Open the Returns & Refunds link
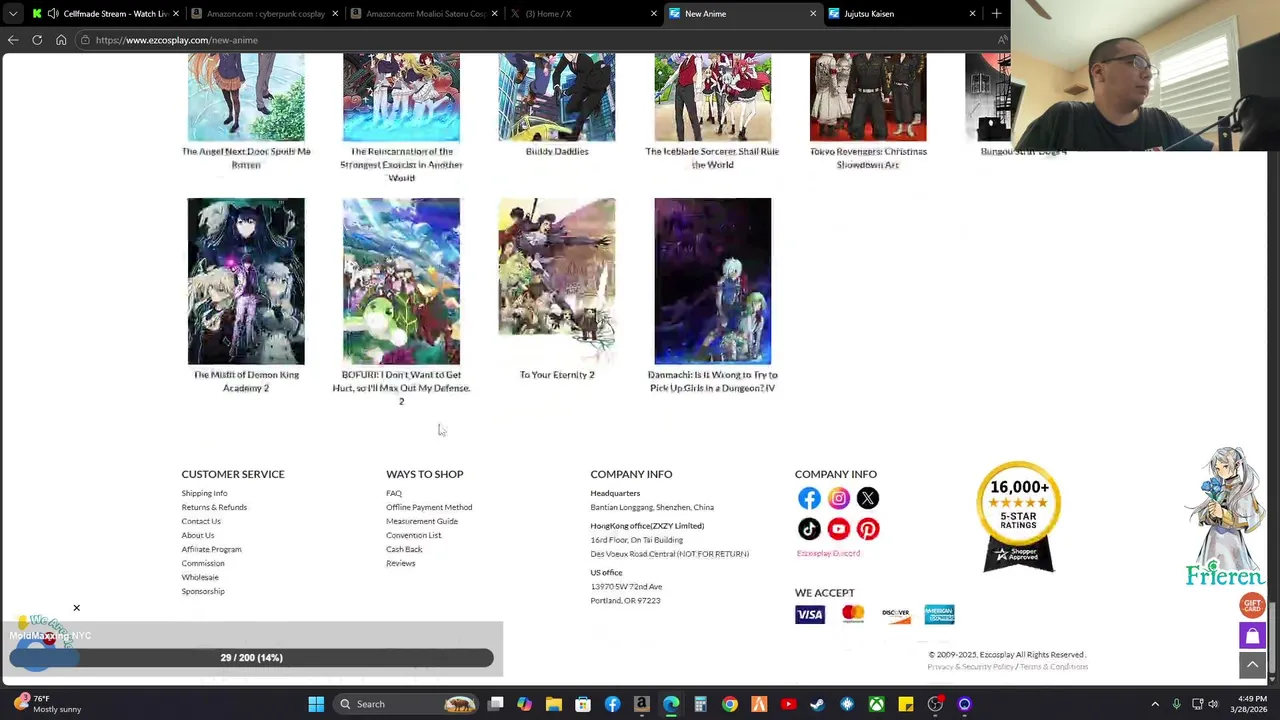1280x720 pixels. (x=214, y=507)
